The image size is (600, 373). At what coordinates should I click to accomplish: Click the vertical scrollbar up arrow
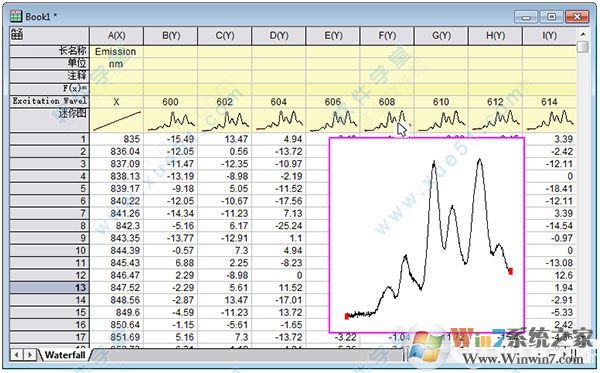pyautogui.click(x=583, y=34)
